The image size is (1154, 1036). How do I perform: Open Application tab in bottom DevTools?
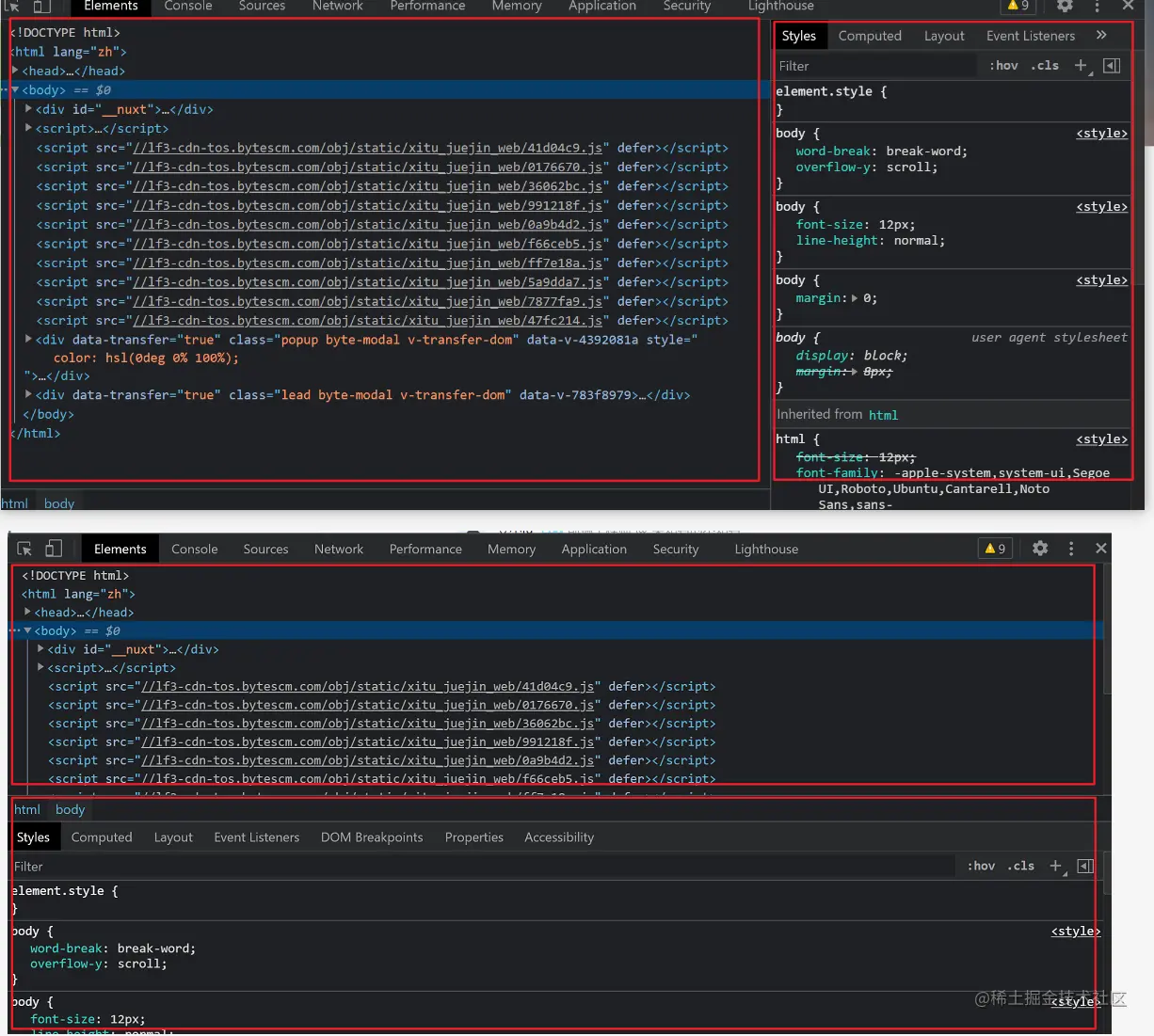pos(594,549)
